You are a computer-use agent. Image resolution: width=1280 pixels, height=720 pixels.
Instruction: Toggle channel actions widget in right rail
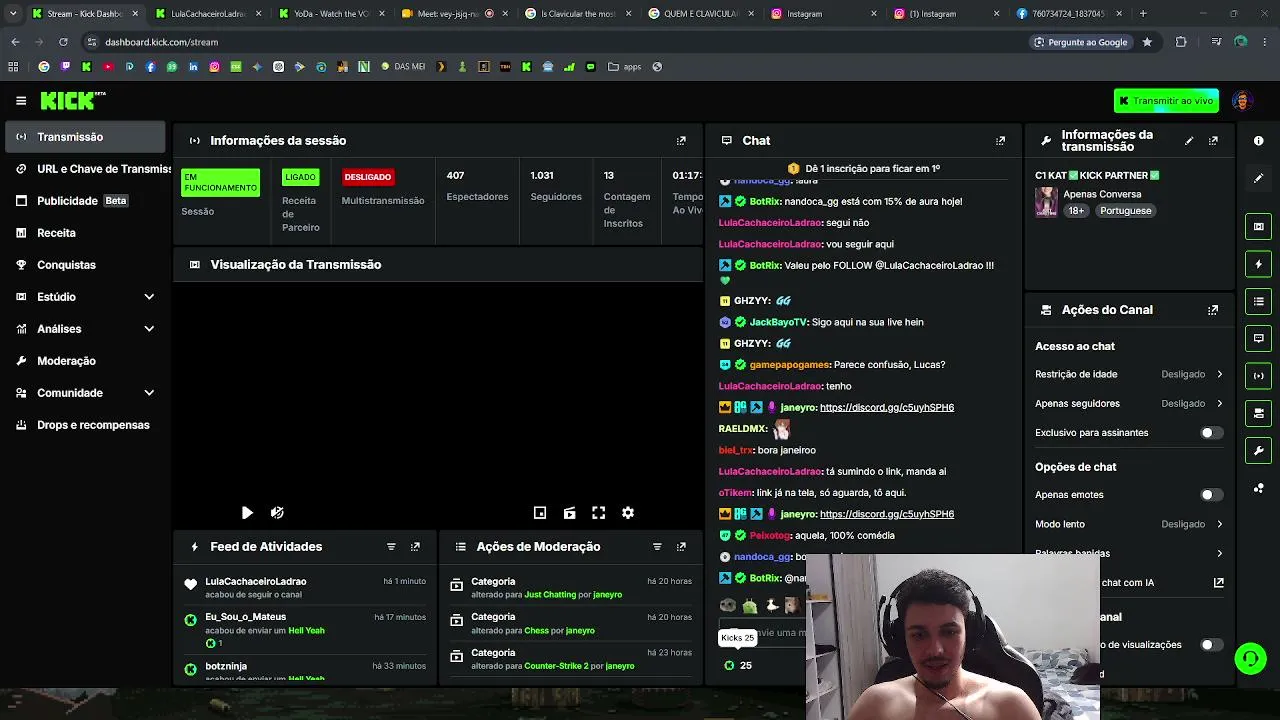tap(1258, 413)
